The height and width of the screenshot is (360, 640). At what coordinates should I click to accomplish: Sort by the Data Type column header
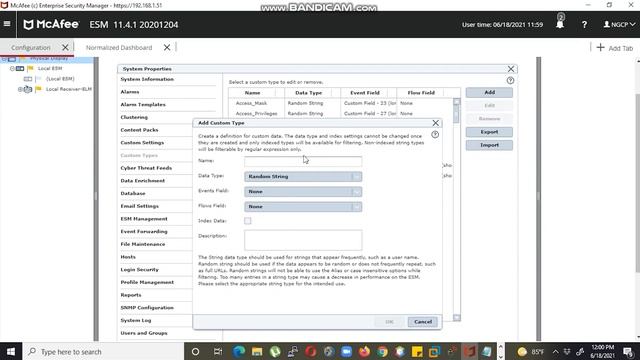click(309, 93)
